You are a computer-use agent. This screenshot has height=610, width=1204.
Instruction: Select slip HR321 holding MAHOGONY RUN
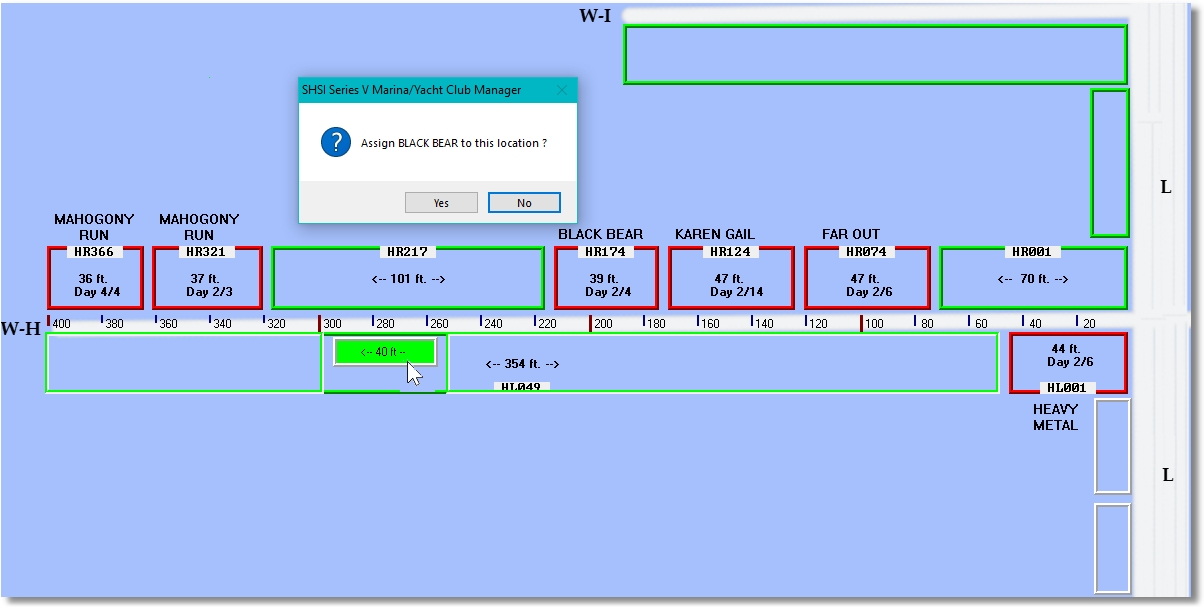pyautogui.click(x=205, y=278)
